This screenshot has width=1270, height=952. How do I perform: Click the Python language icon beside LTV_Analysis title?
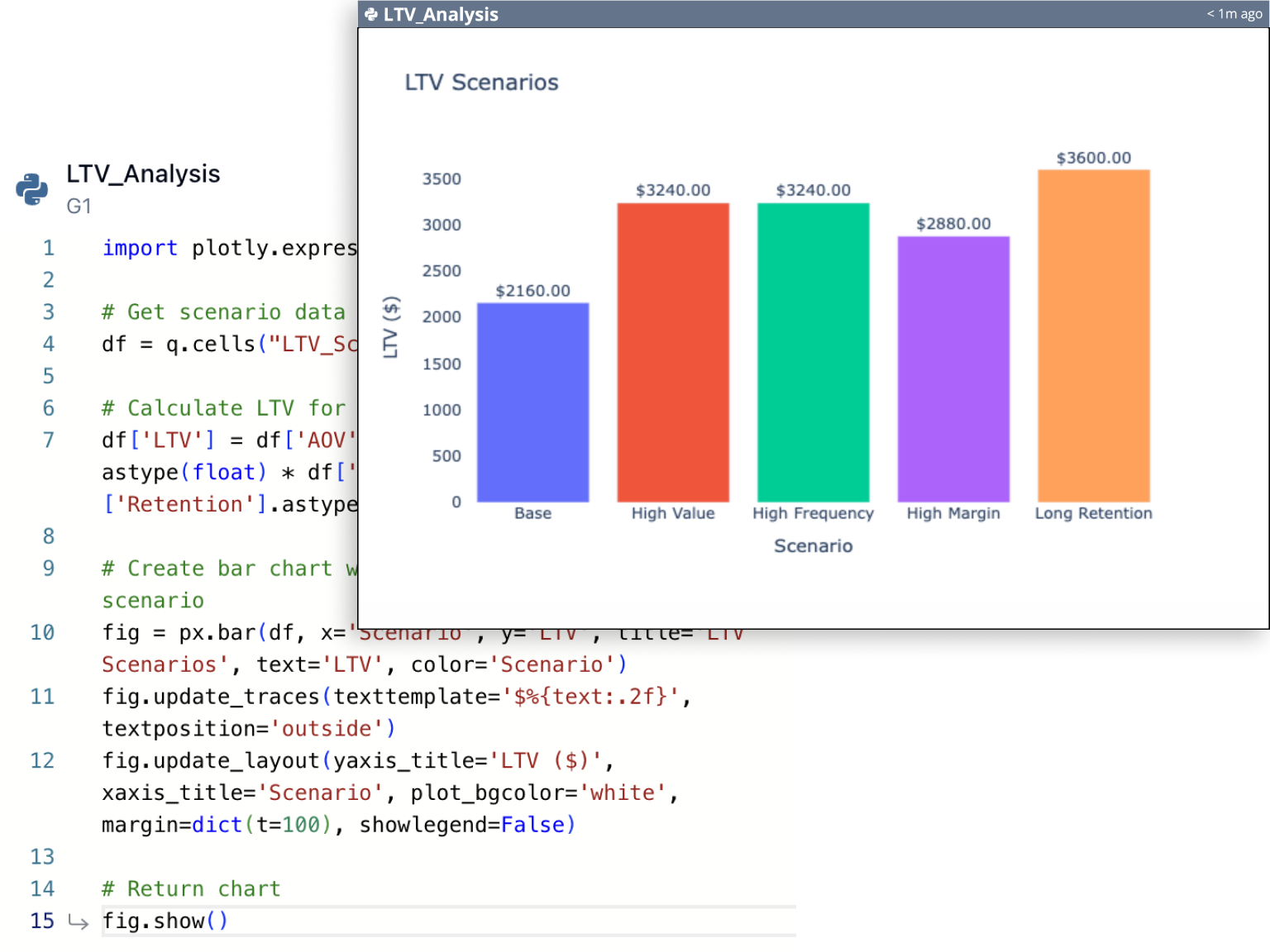(x=31, y=188)
